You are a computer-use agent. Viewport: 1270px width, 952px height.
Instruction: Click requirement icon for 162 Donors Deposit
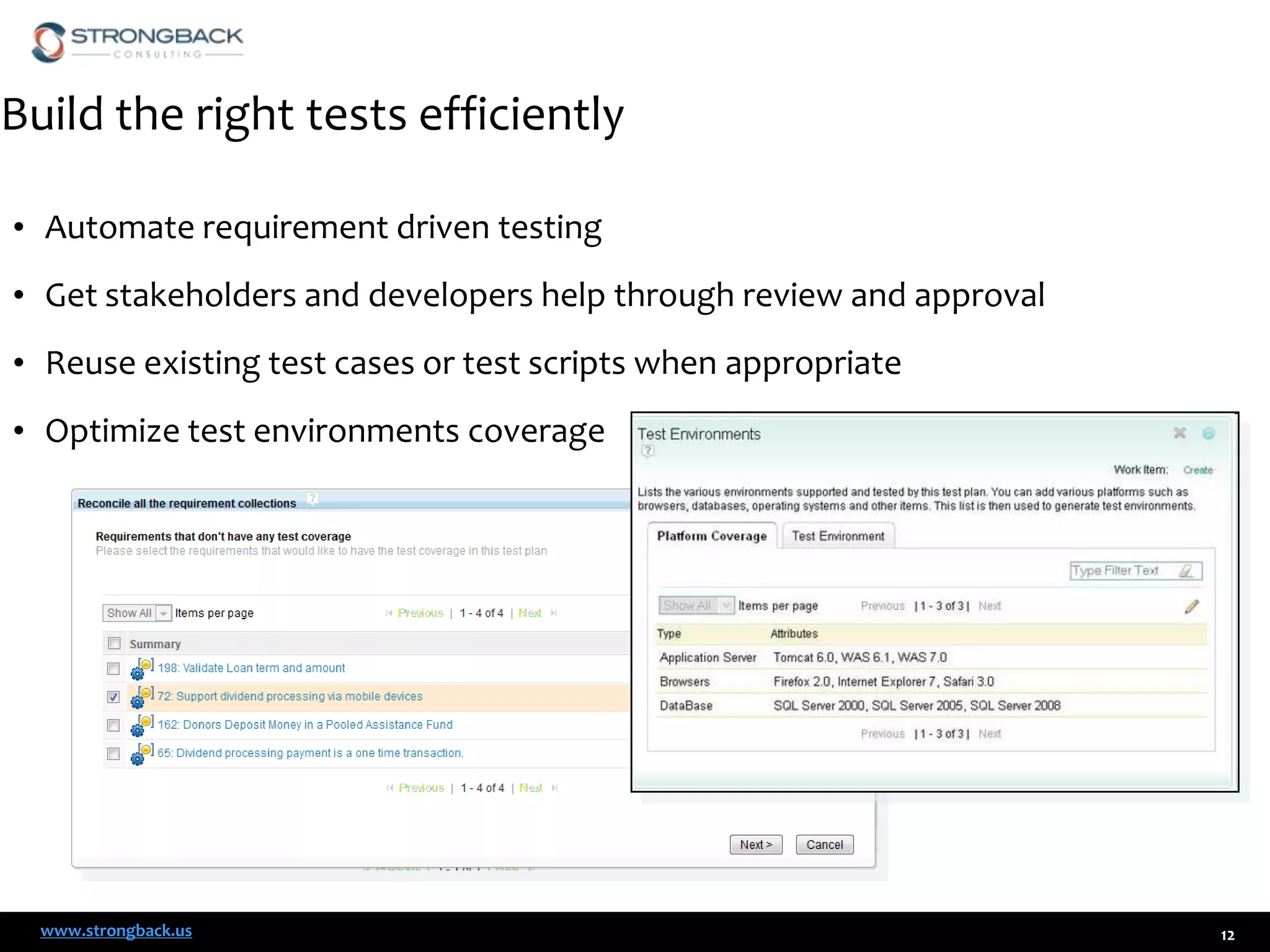click(142, 725)
